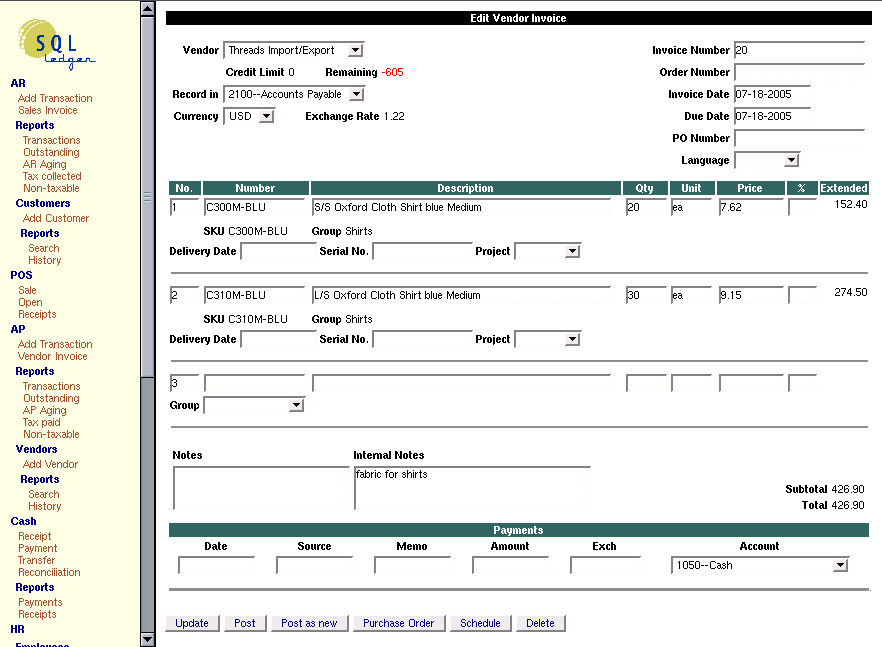882x647 pixels.
Task: Click the sidebar scroll down arrow
Action: click(x=147, y=639)
